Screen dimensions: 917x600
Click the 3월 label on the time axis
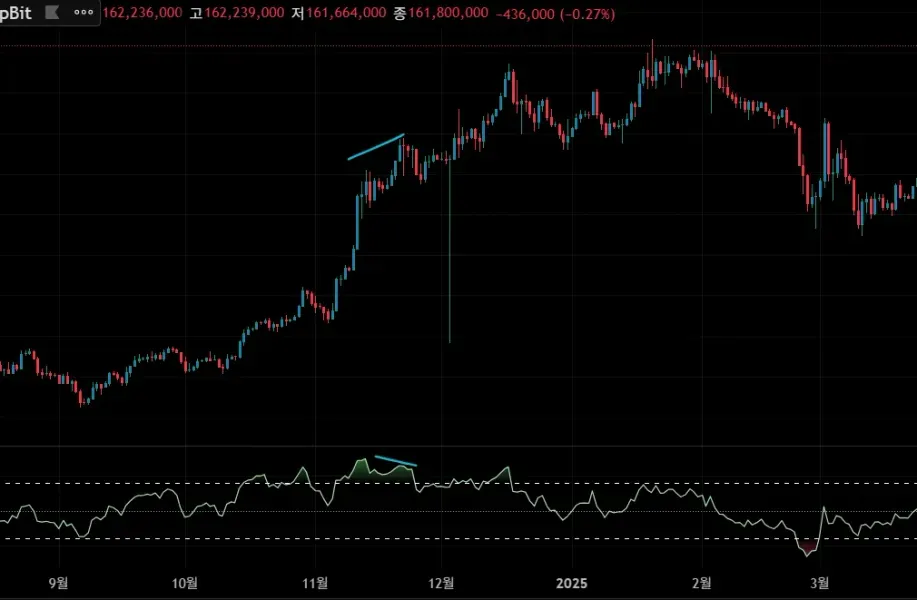820,583
